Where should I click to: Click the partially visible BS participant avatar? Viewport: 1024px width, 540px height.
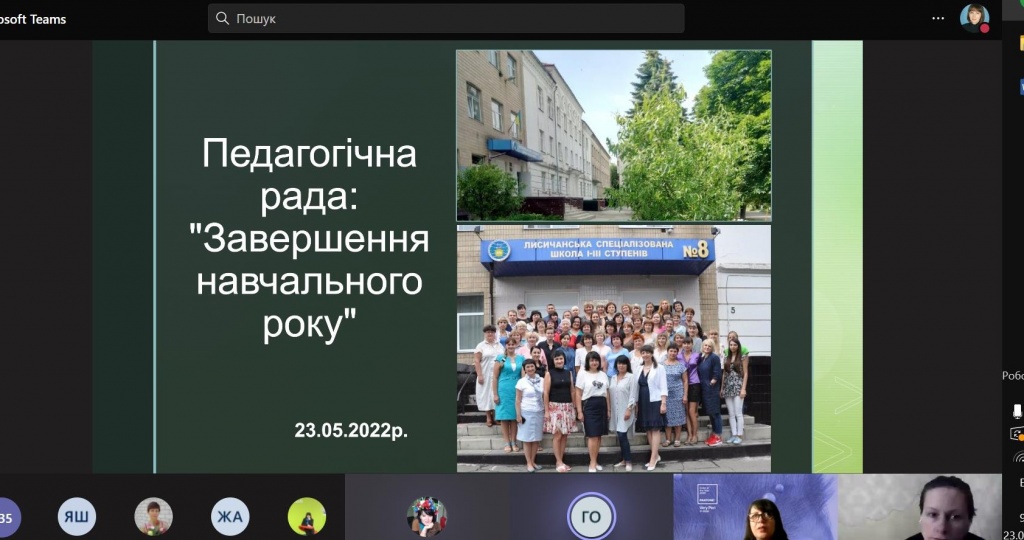click(x=6, y=516)
